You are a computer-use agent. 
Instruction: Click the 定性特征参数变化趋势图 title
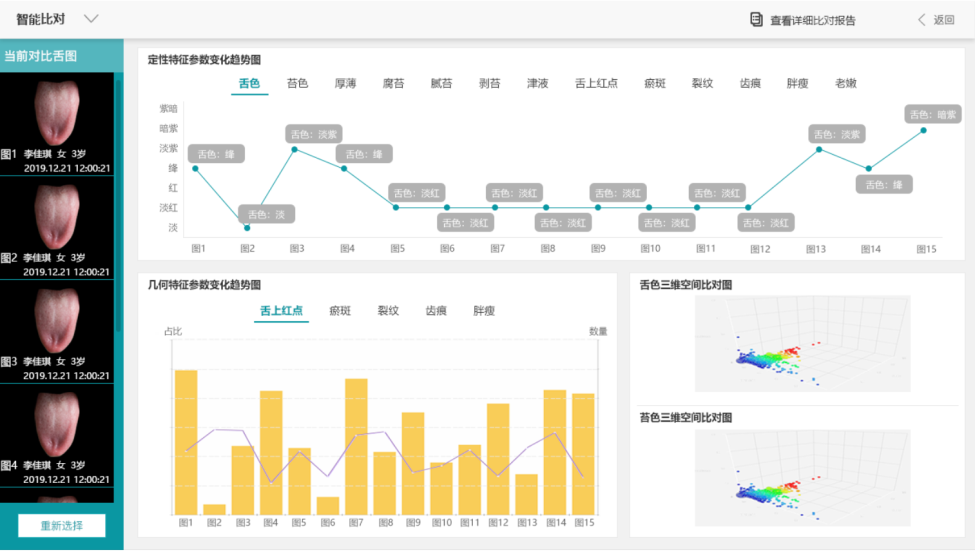click(x=204, y=60)
